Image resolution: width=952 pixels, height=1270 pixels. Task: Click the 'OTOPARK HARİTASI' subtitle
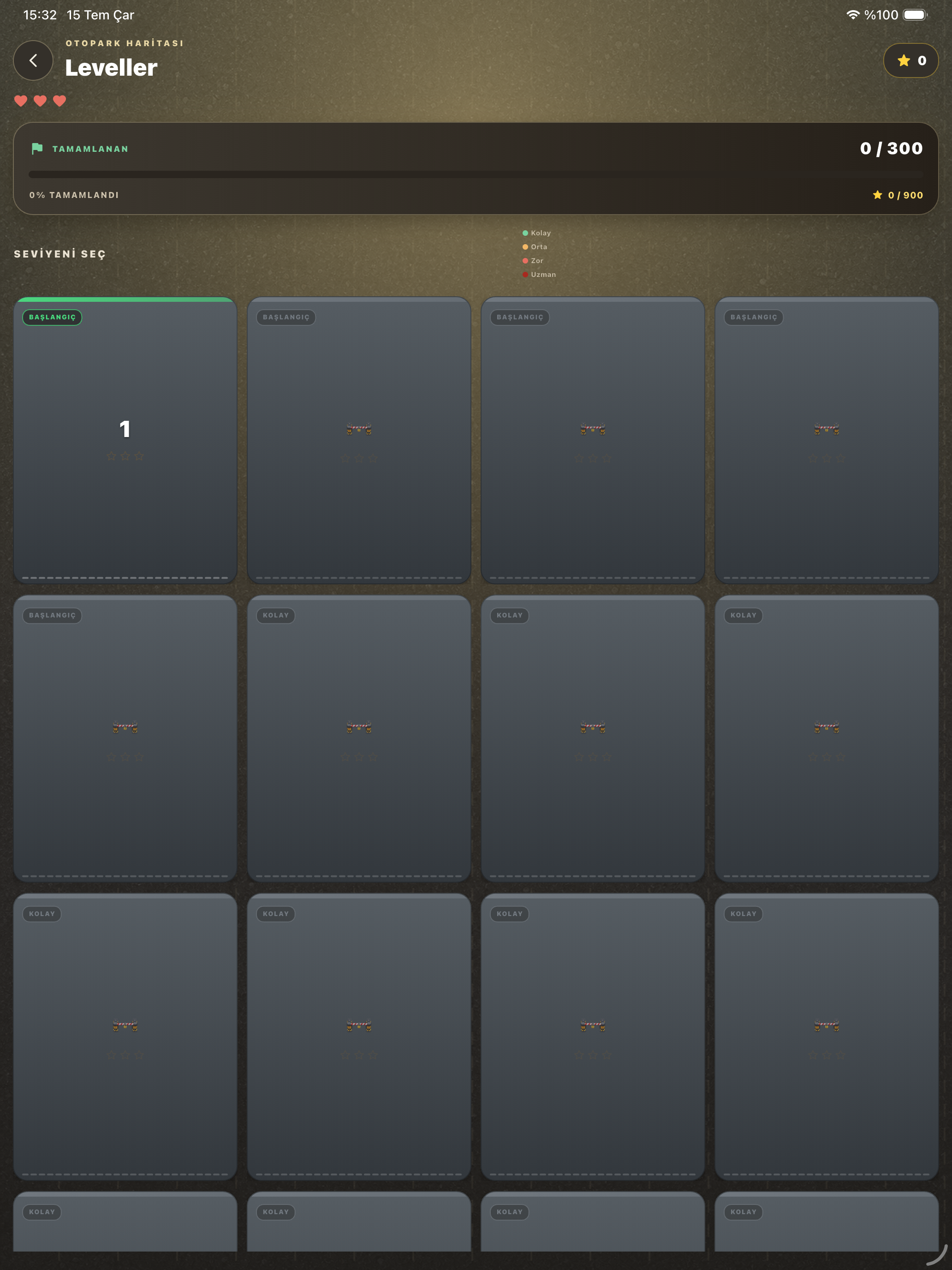point(125,43)
